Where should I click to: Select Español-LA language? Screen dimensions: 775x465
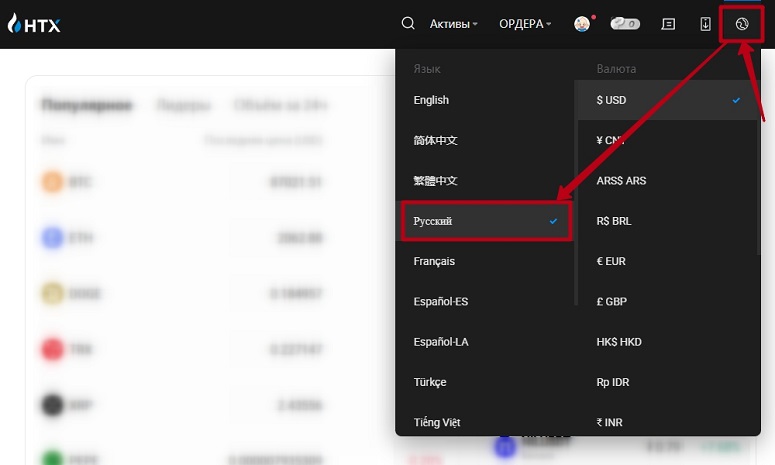[485, 342]
